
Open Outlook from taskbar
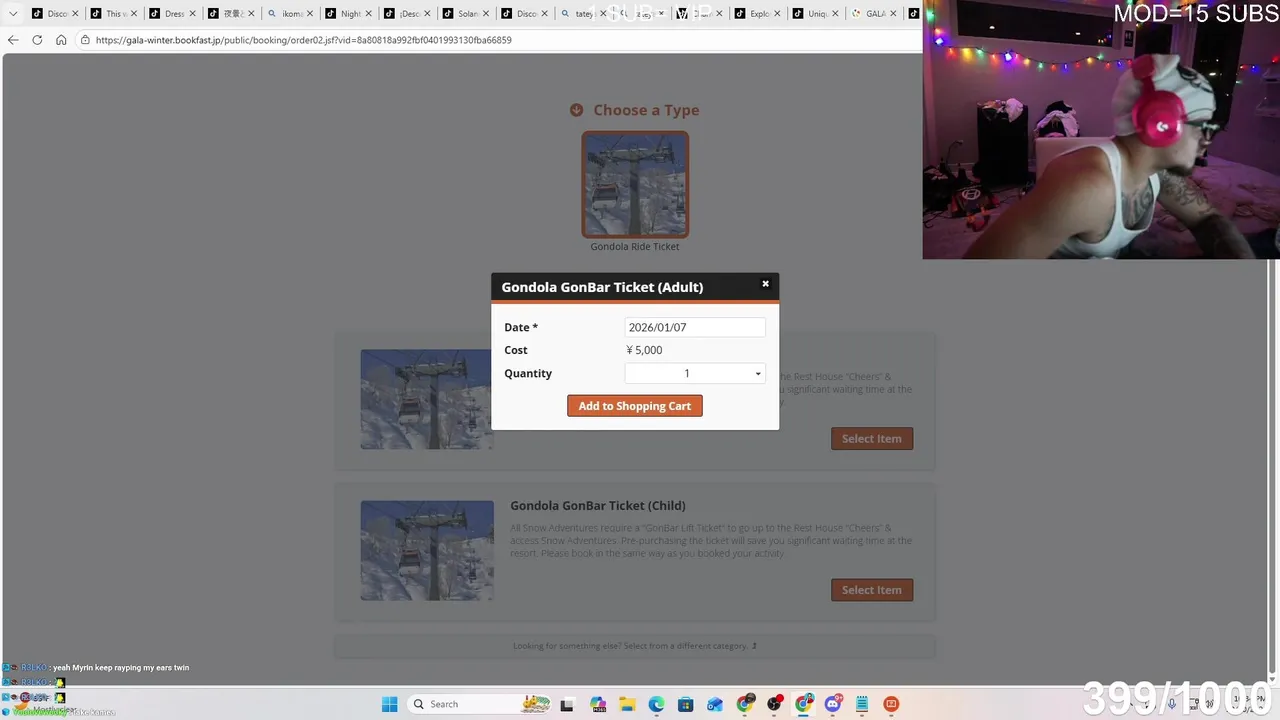pyautogui.click(x=715, y=704)
